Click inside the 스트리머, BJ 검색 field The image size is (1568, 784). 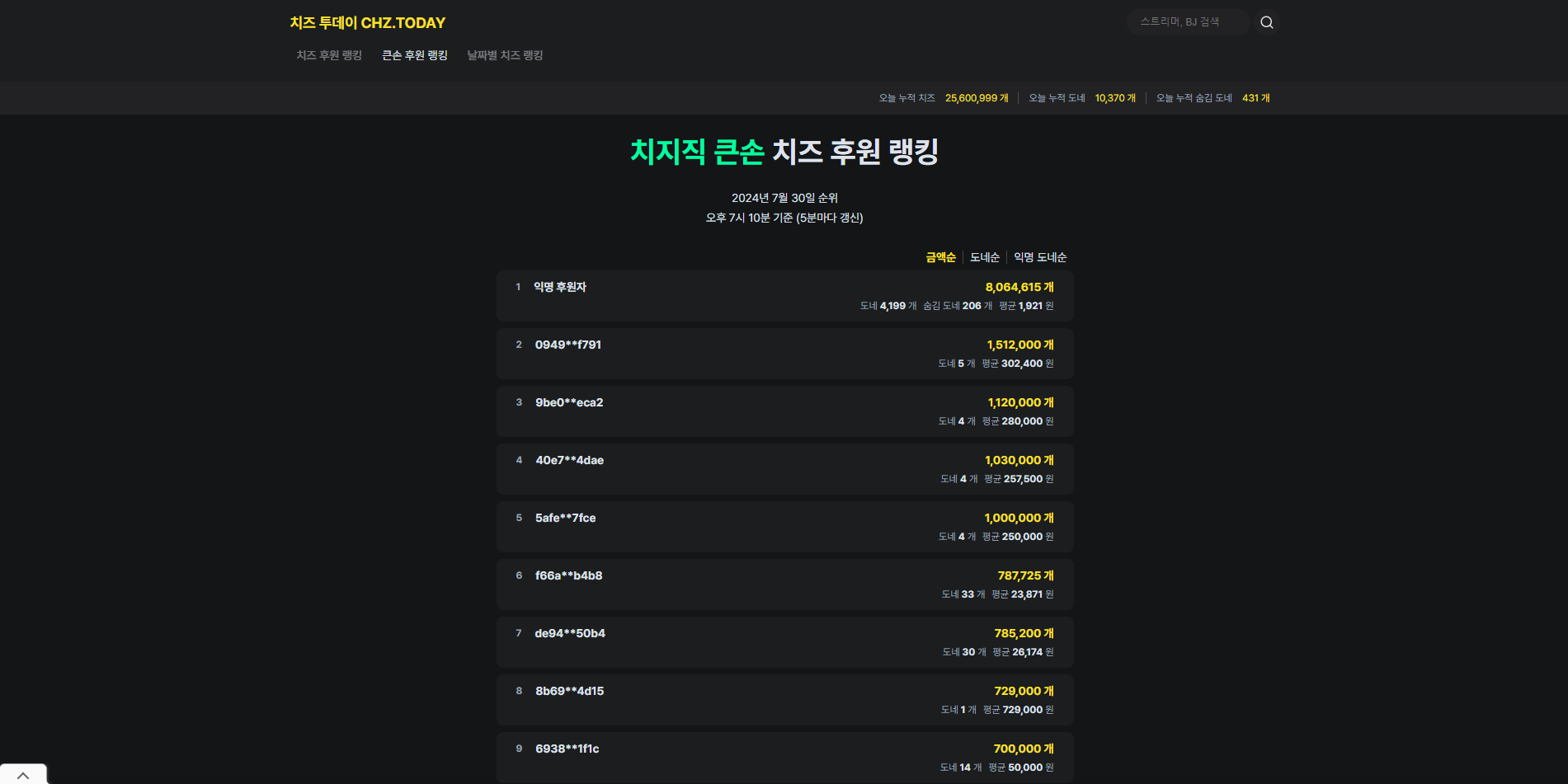click(x=1188, y=22)
